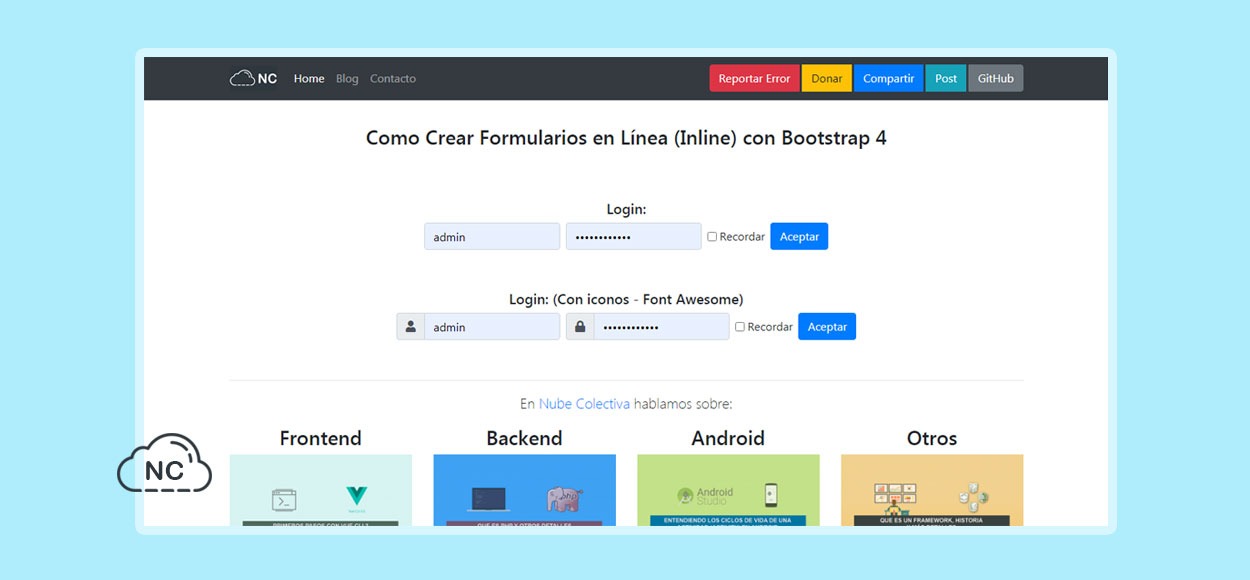Submit first Login form with Aceptar
Viewport: 1250px width, 580px height.
coord(799,237)
